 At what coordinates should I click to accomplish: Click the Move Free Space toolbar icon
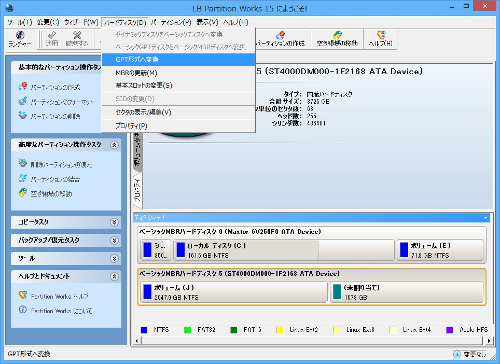pos(337,39)
